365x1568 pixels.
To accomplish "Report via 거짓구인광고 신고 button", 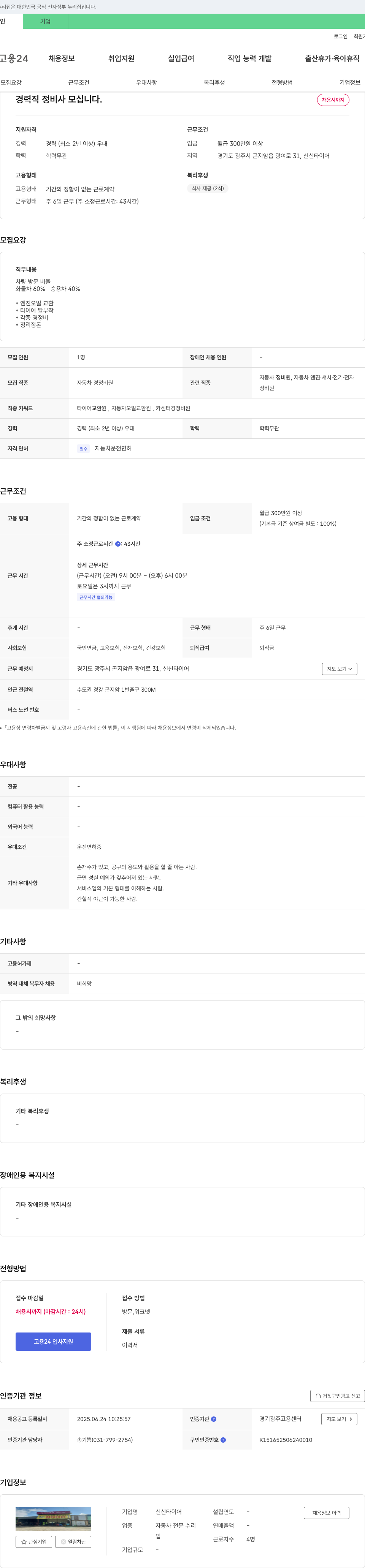I will point(338,1396).
